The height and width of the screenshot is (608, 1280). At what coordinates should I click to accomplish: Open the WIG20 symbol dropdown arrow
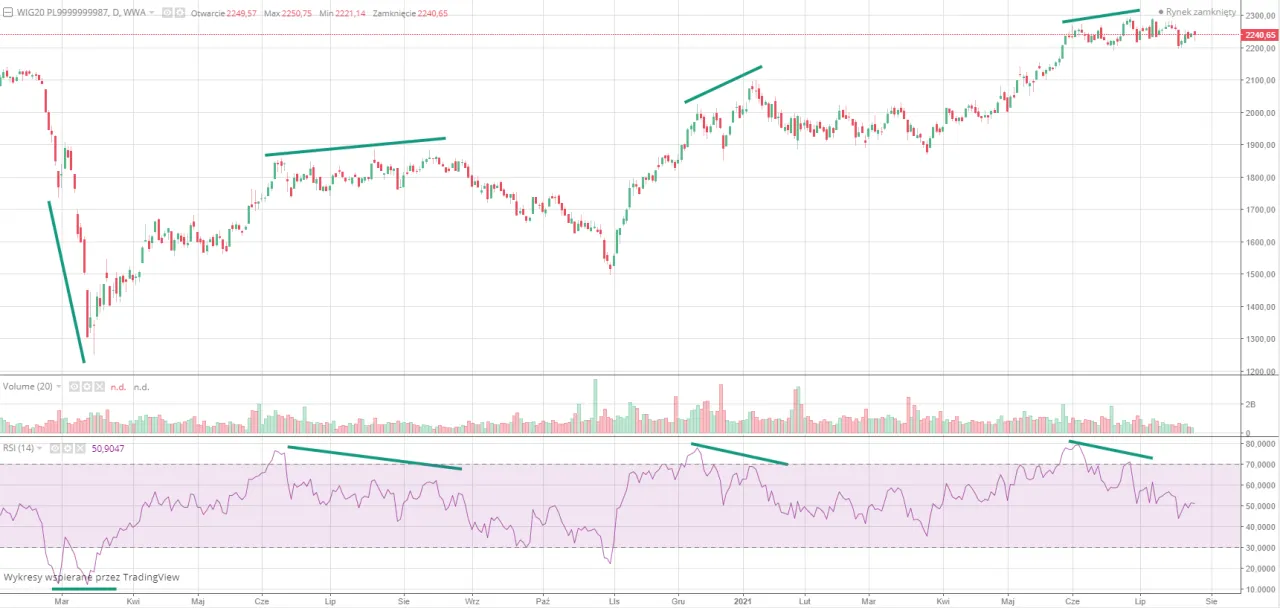coord(154,13)
